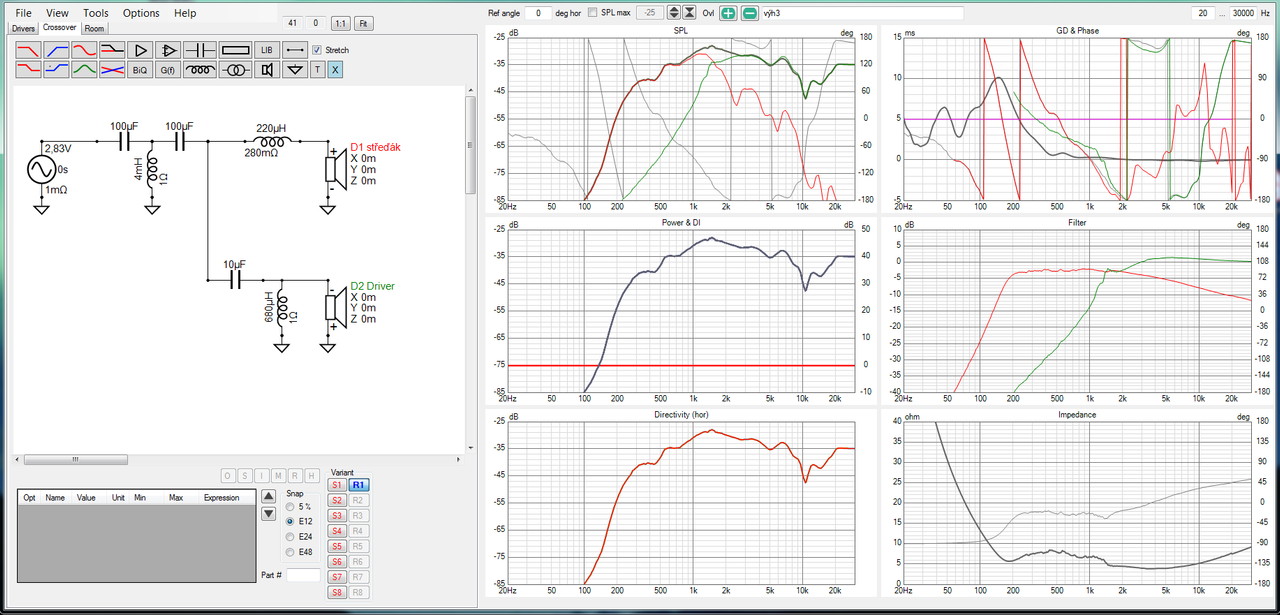Select the Crossover tab
The width and height of the screenshot is (1280, 615).
click(60, 27)
